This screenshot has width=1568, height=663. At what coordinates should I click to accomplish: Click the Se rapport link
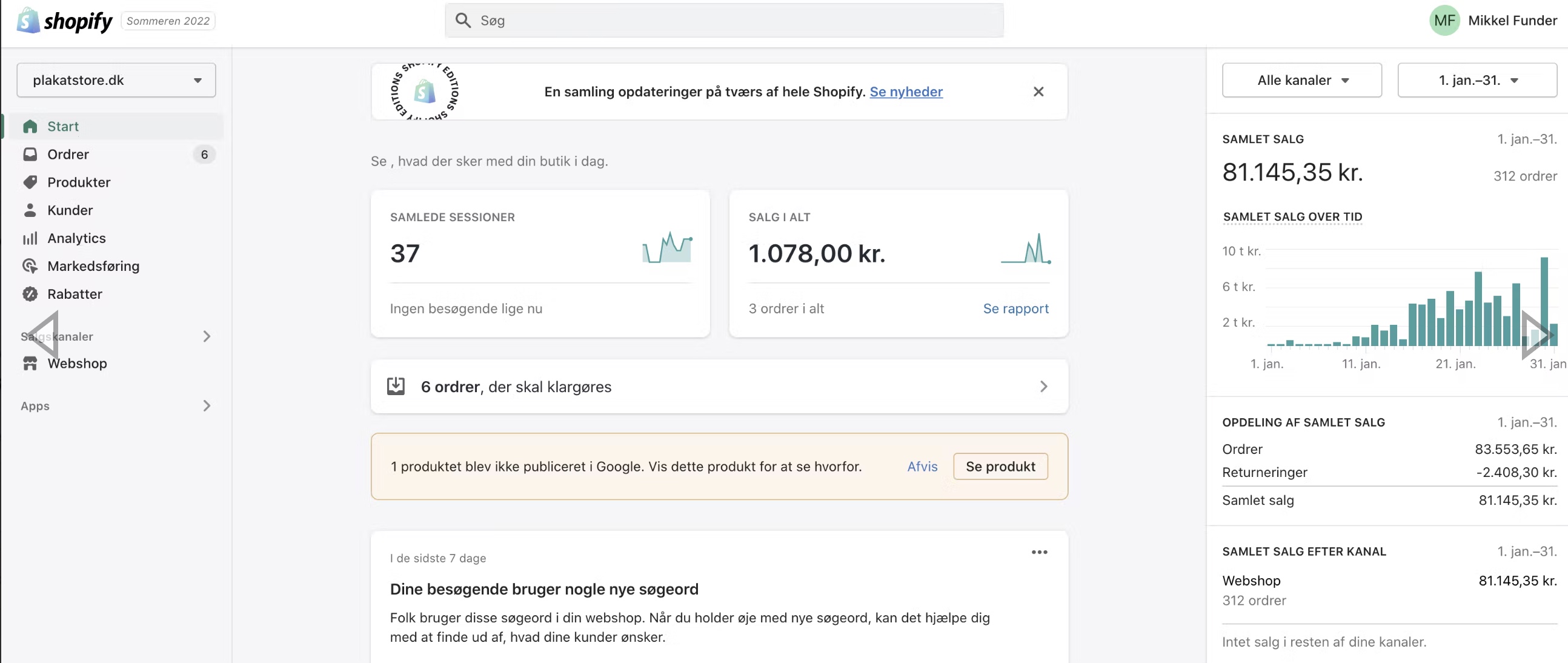pyautogui.click(x=1015, y=308)
